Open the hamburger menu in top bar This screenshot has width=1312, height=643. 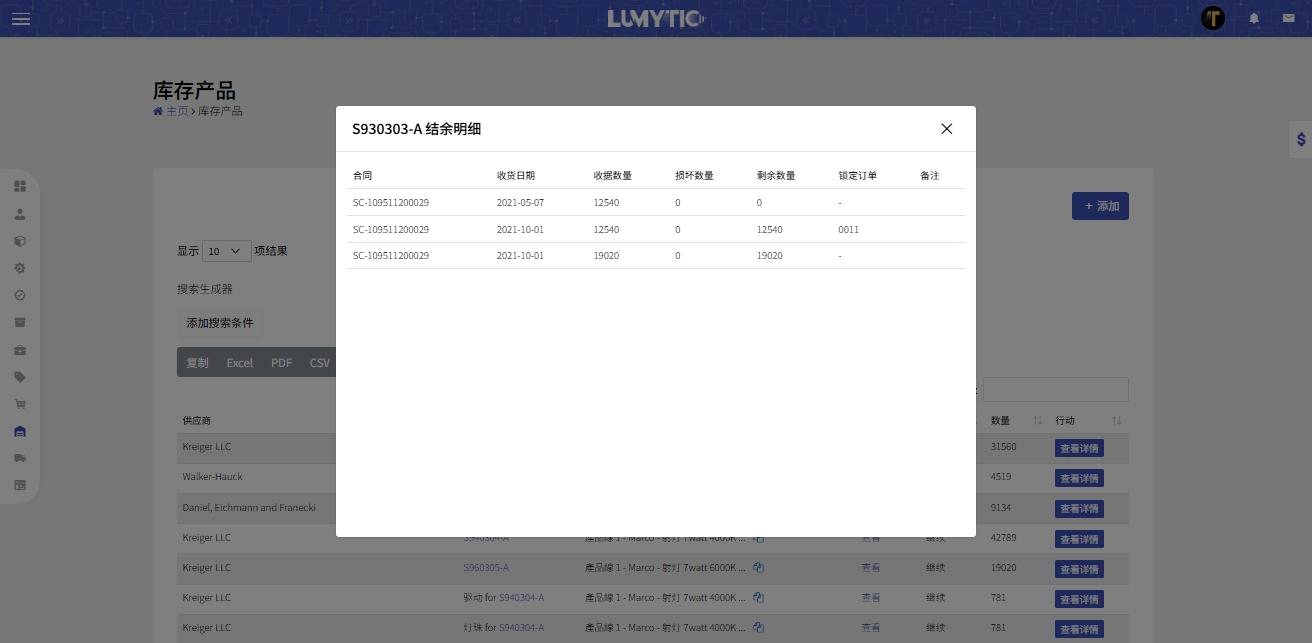tap(21, 19)
